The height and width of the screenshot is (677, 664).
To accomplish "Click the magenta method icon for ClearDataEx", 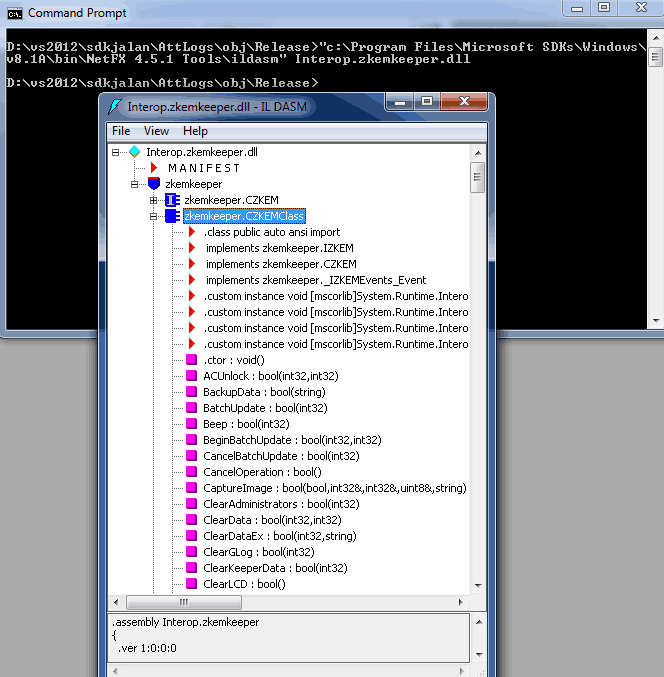I will coord(191,535).
